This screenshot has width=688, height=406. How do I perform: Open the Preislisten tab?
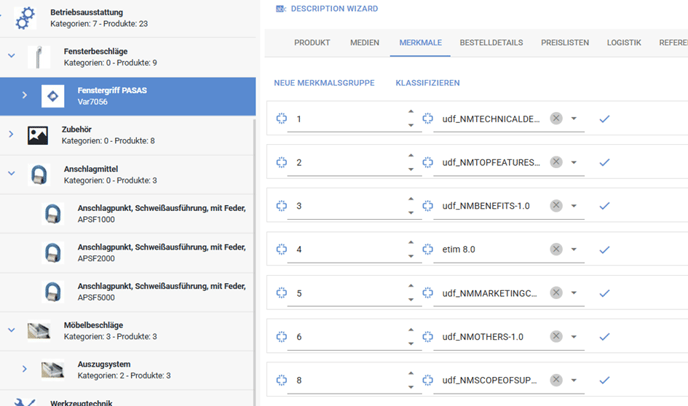[565, 43]
